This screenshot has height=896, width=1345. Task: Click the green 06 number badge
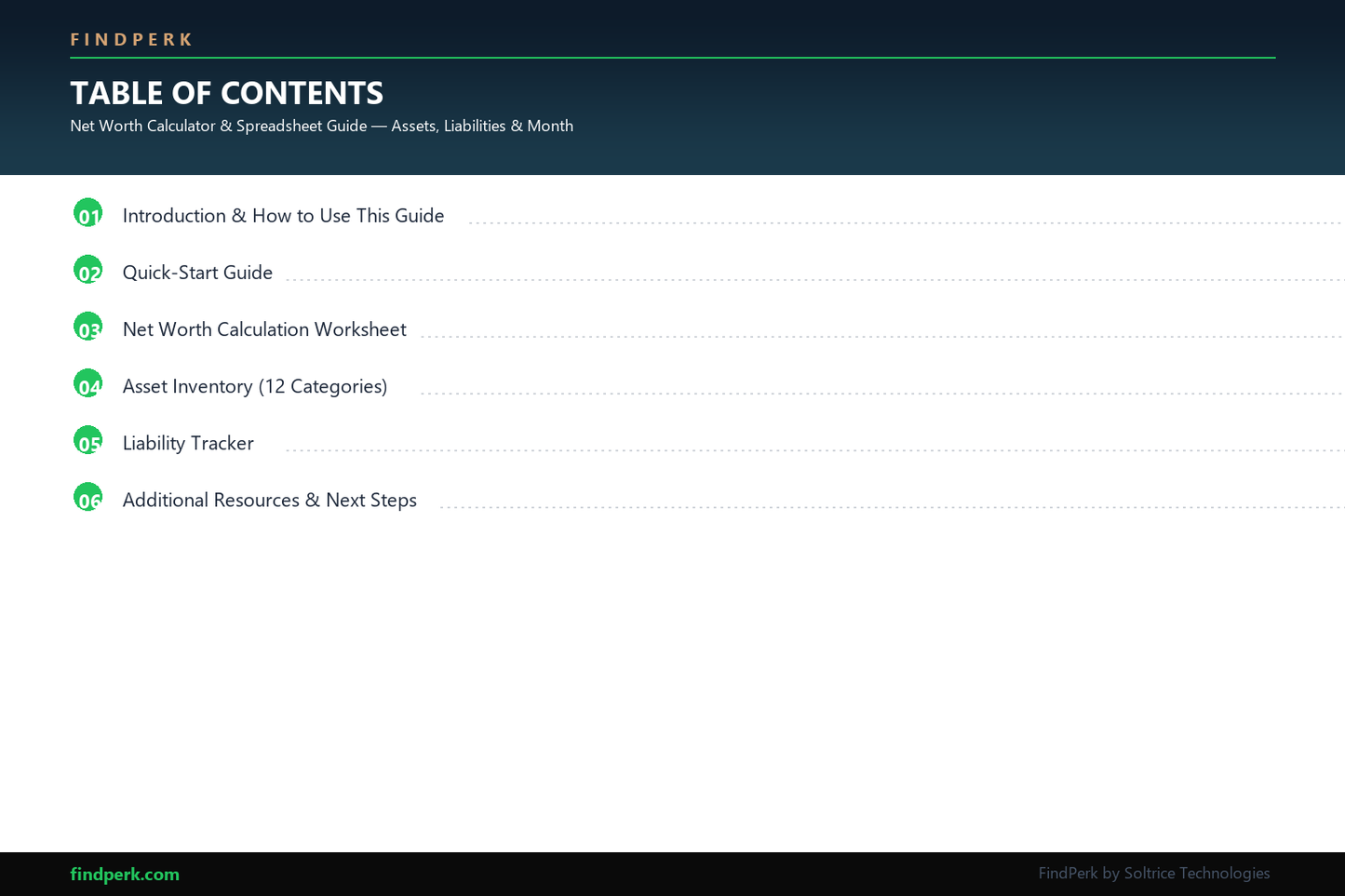pyautogui.click(x=87, y=496)
